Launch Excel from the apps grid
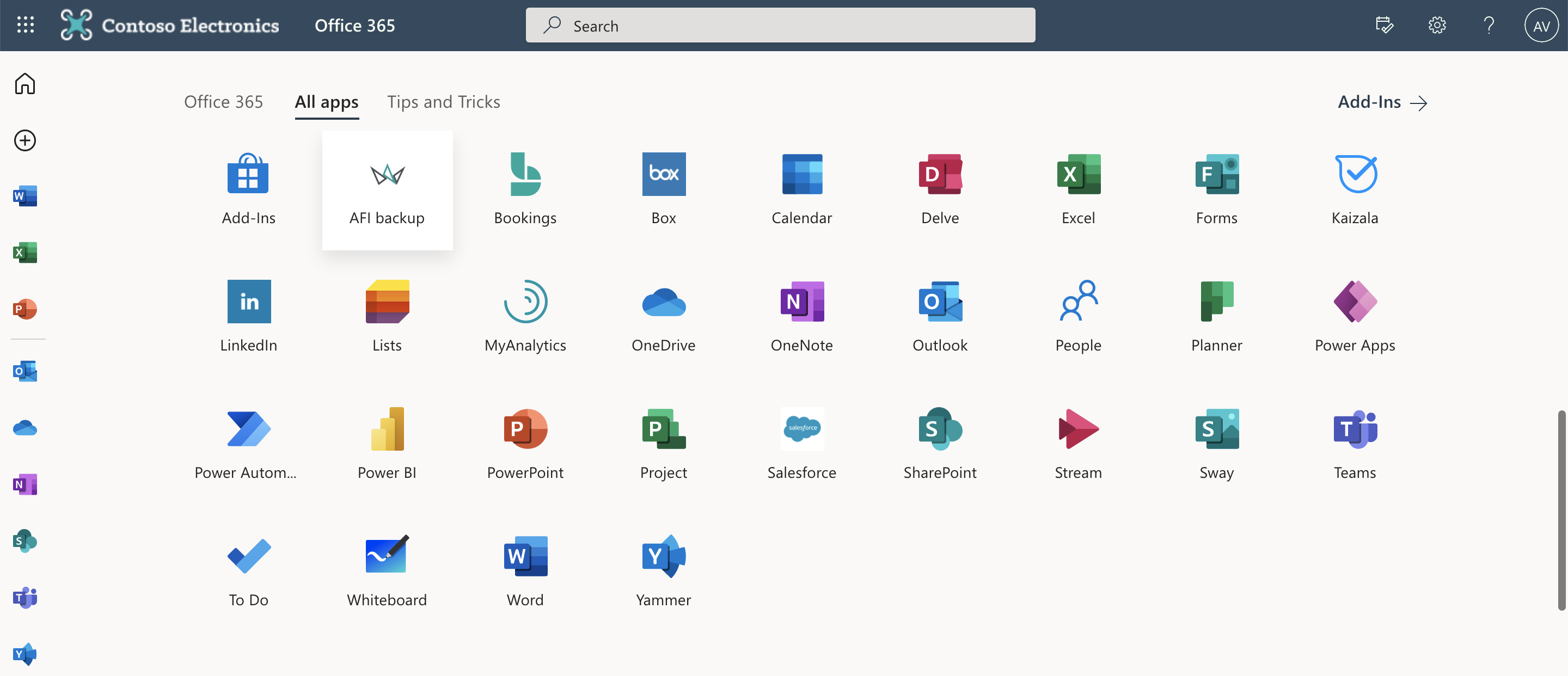This screenshot has height=676, width=1568. (1078, 189)
